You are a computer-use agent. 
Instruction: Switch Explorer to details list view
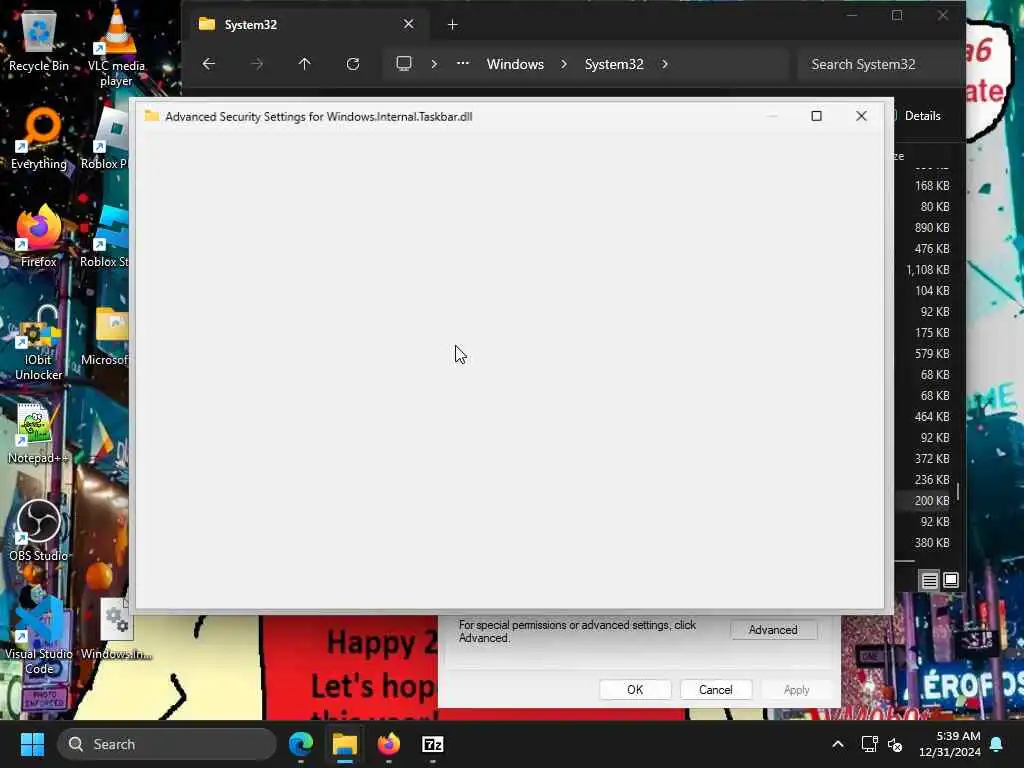[x=929, y=580]
